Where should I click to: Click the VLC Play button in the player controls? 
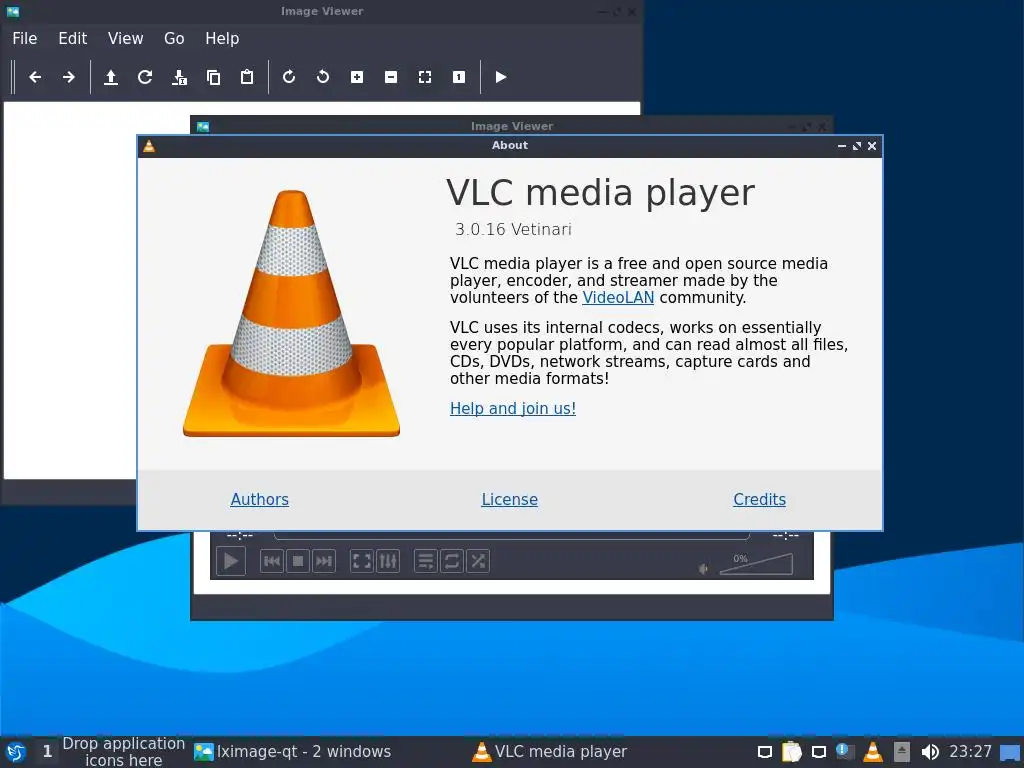(231, 561)
